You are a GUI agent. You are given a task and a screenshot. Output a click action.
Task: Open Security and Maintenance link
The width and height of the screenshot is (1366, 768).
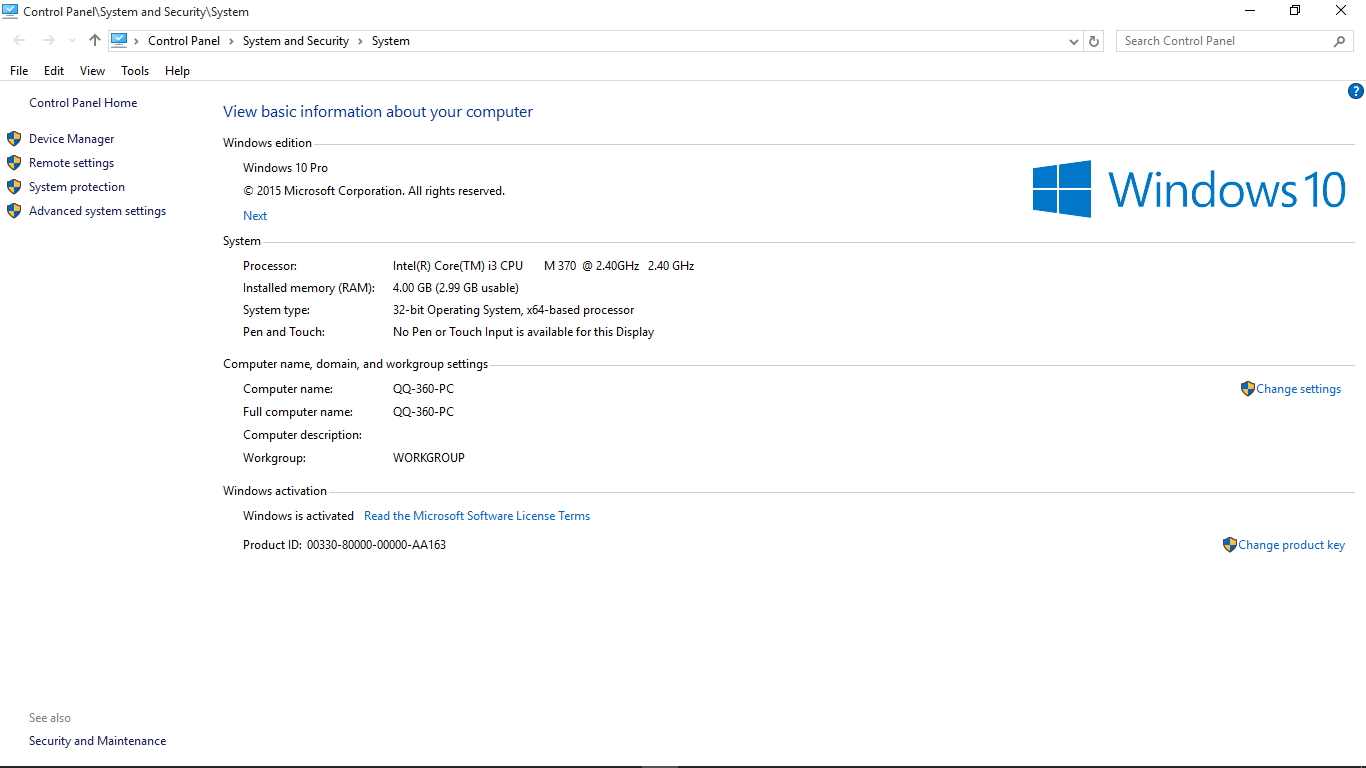[x=98, y=741]
